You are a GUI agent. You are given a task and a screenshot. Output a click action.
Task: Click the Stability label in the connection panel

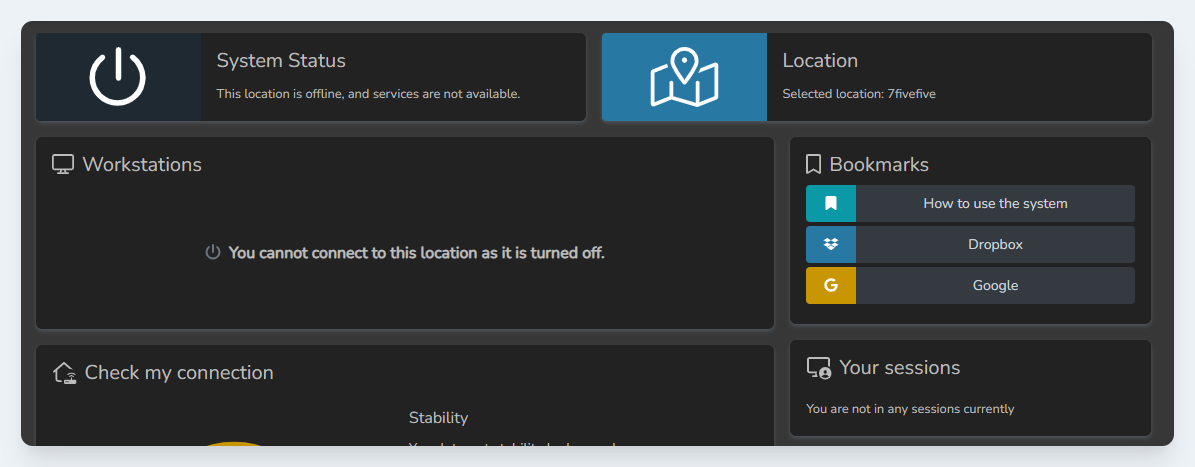click(438, 418)
